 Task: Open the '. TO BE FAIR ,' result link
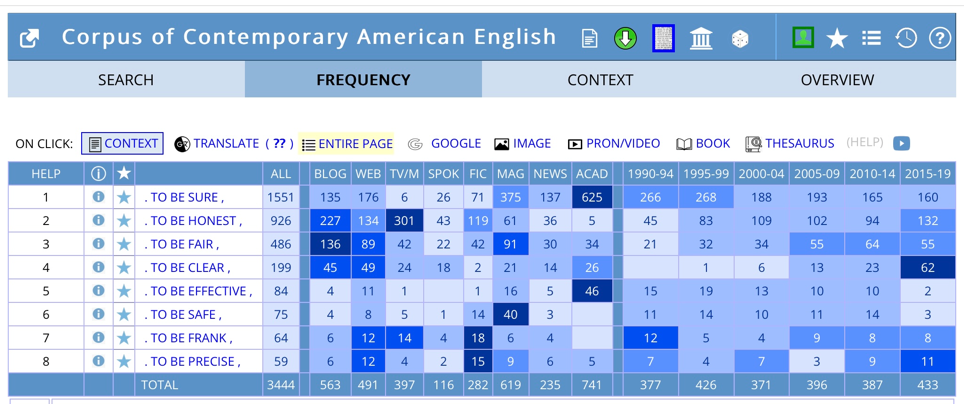(x=181, y=244)
